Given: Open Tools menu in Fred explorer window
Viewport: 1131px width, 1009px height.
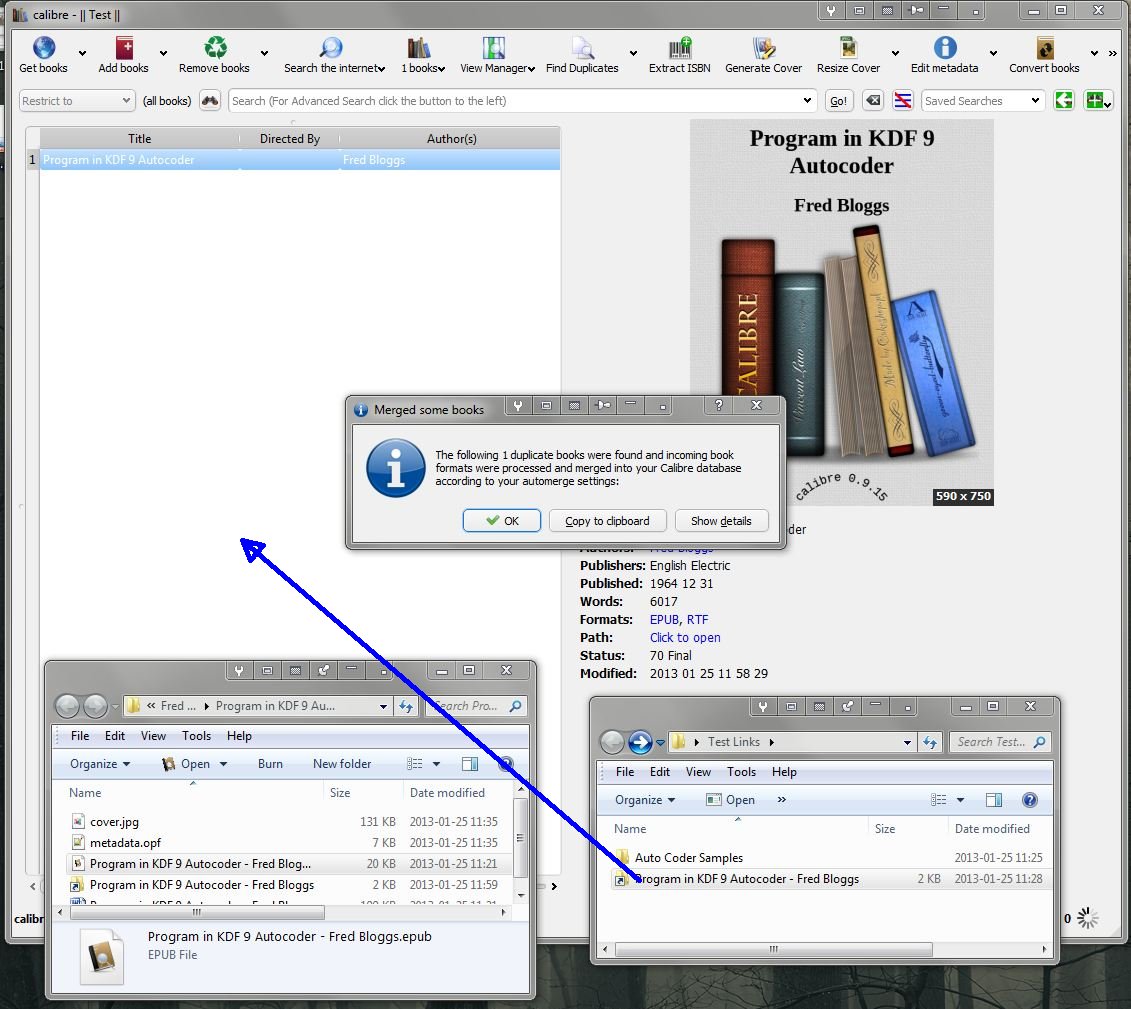Looking at the screenshot, I should [196, 736].
